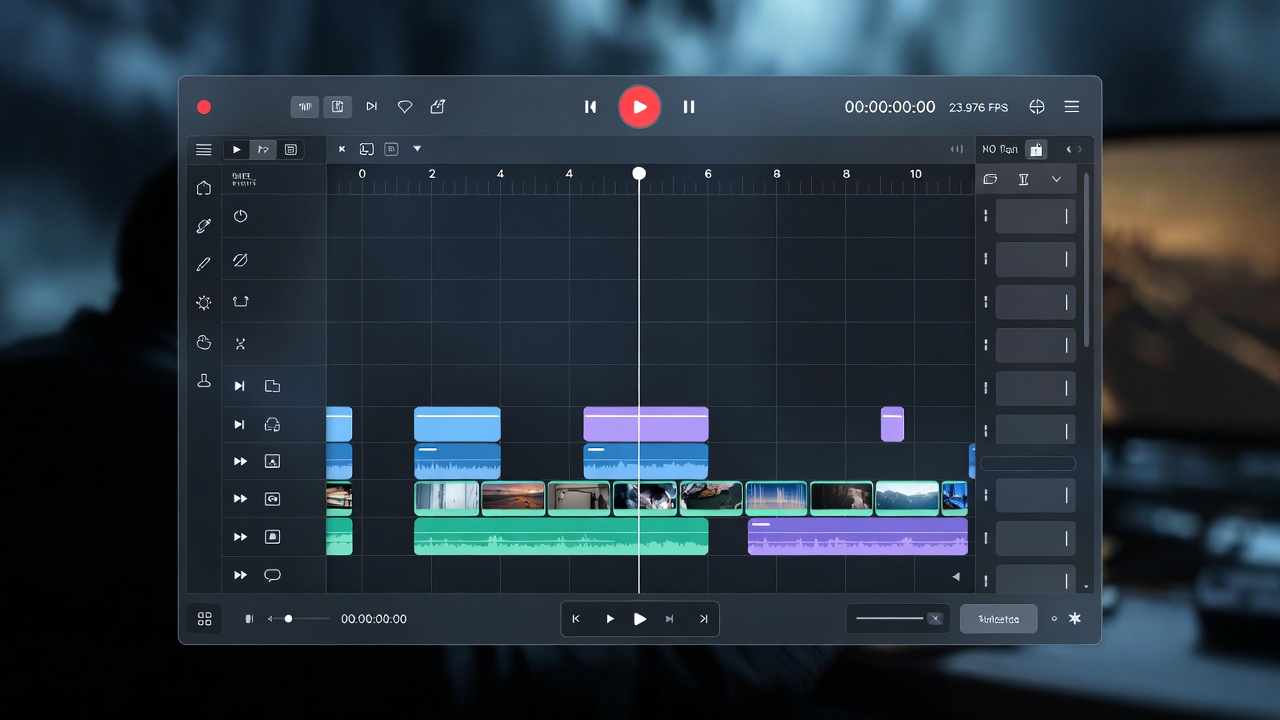Click the Render button at bottom right
1280x720 pixels.
tap(998, 618)
